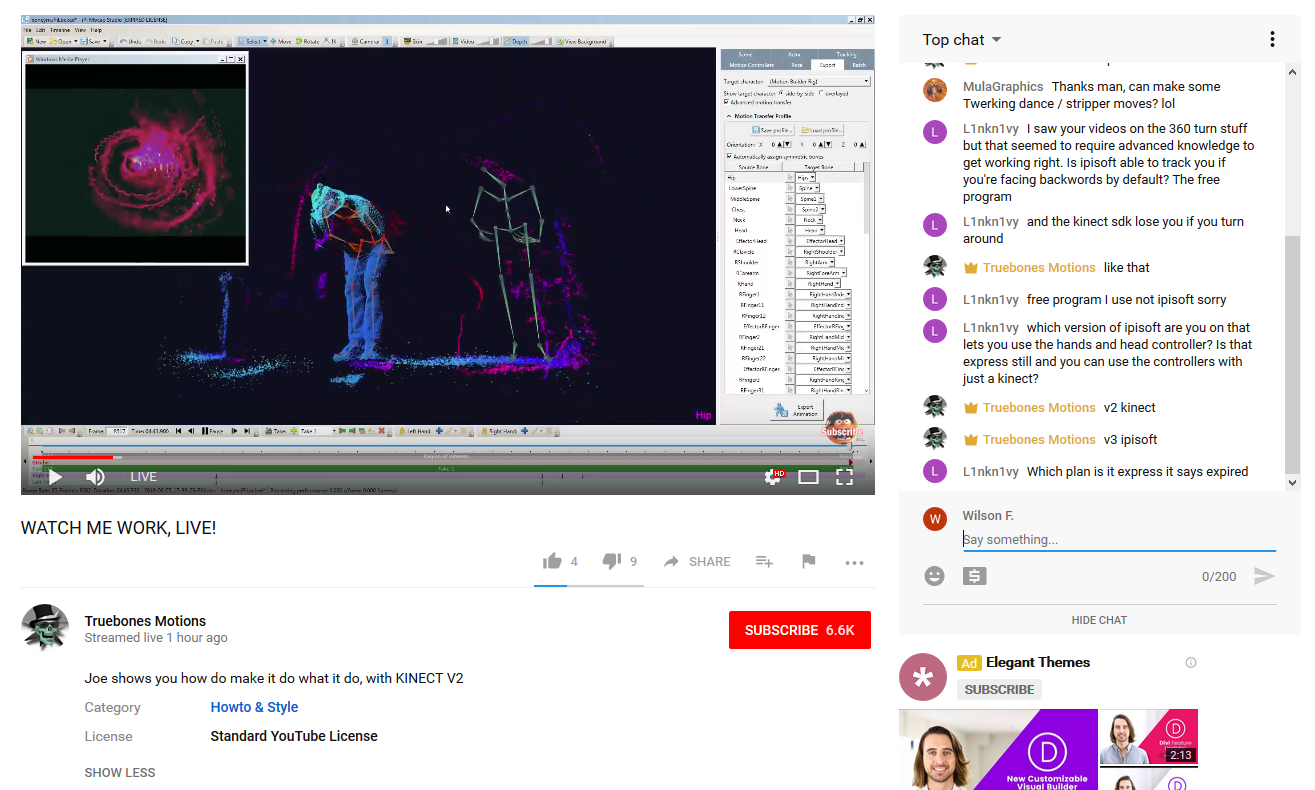The height and width of the screenshot is (790, 1315).
Task: Open the Help menu in Mocap Studio
Action: 96,30
